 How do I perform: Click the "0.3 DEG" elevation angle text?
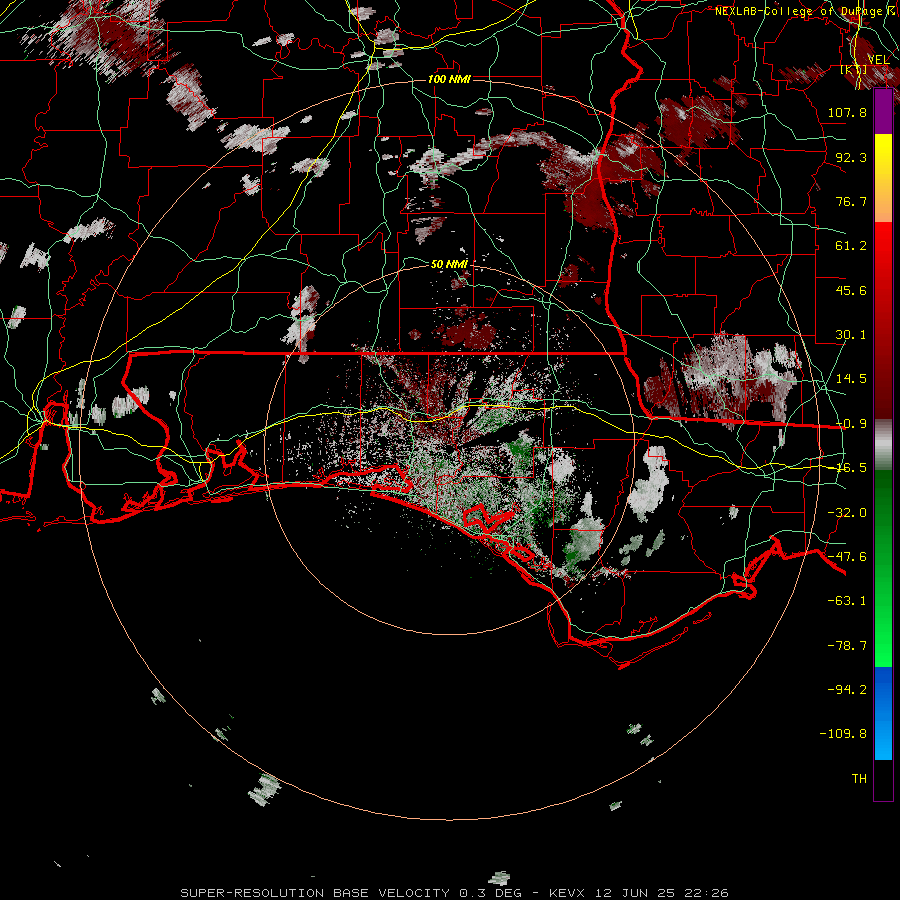pos(490,893)
